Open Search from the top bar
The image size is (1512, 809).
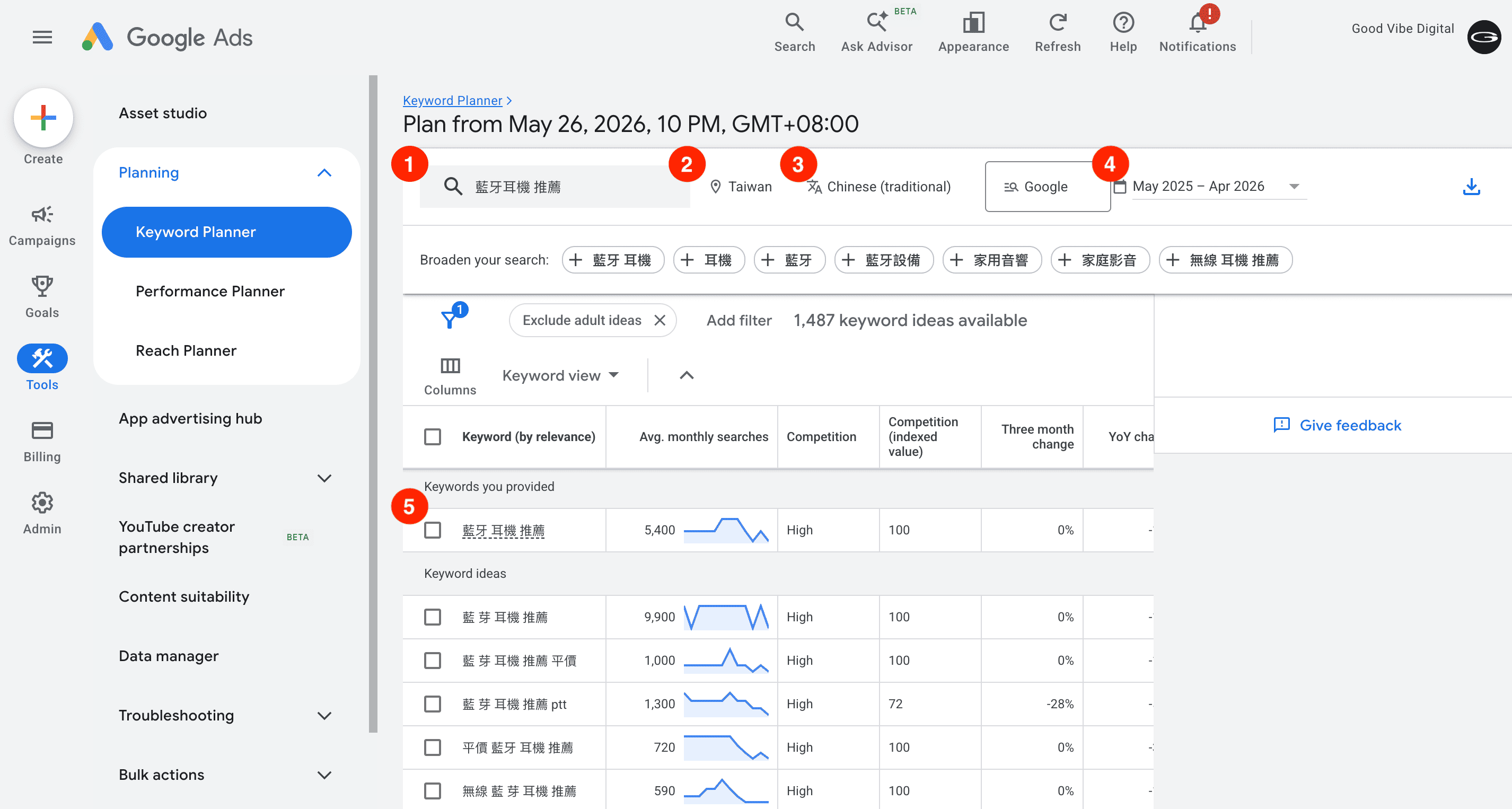tap(794, 33)
